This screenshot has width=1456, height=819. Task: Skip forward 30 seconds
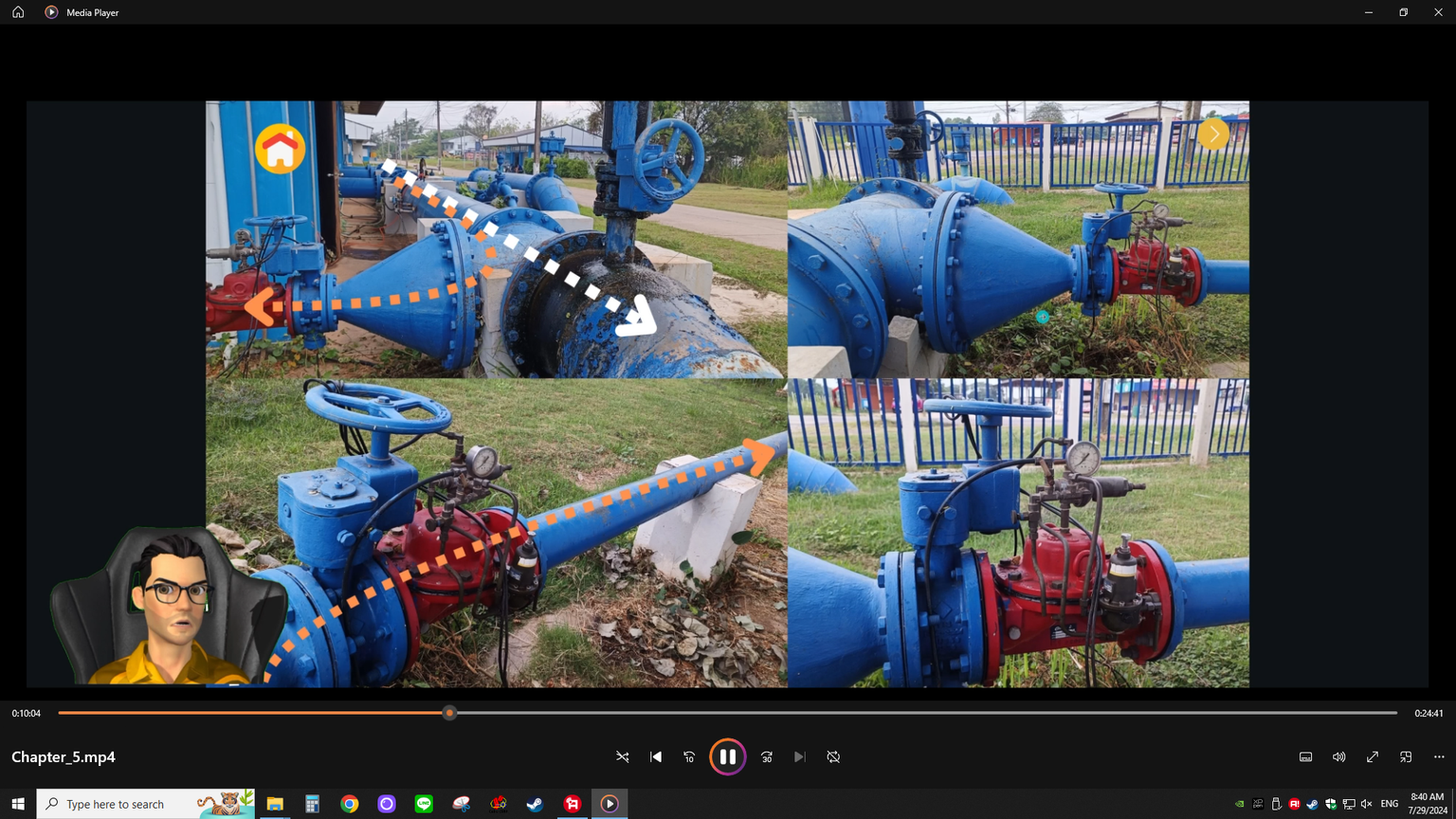point(767,757)
